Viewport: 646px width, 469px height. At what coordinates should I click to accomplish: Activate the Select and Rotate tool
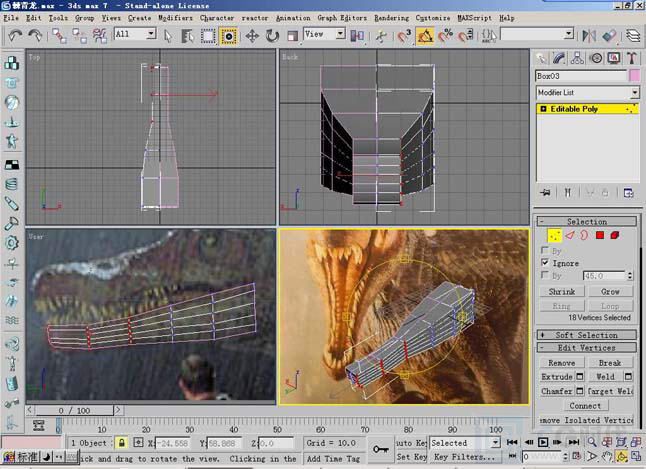coord(272,36)
